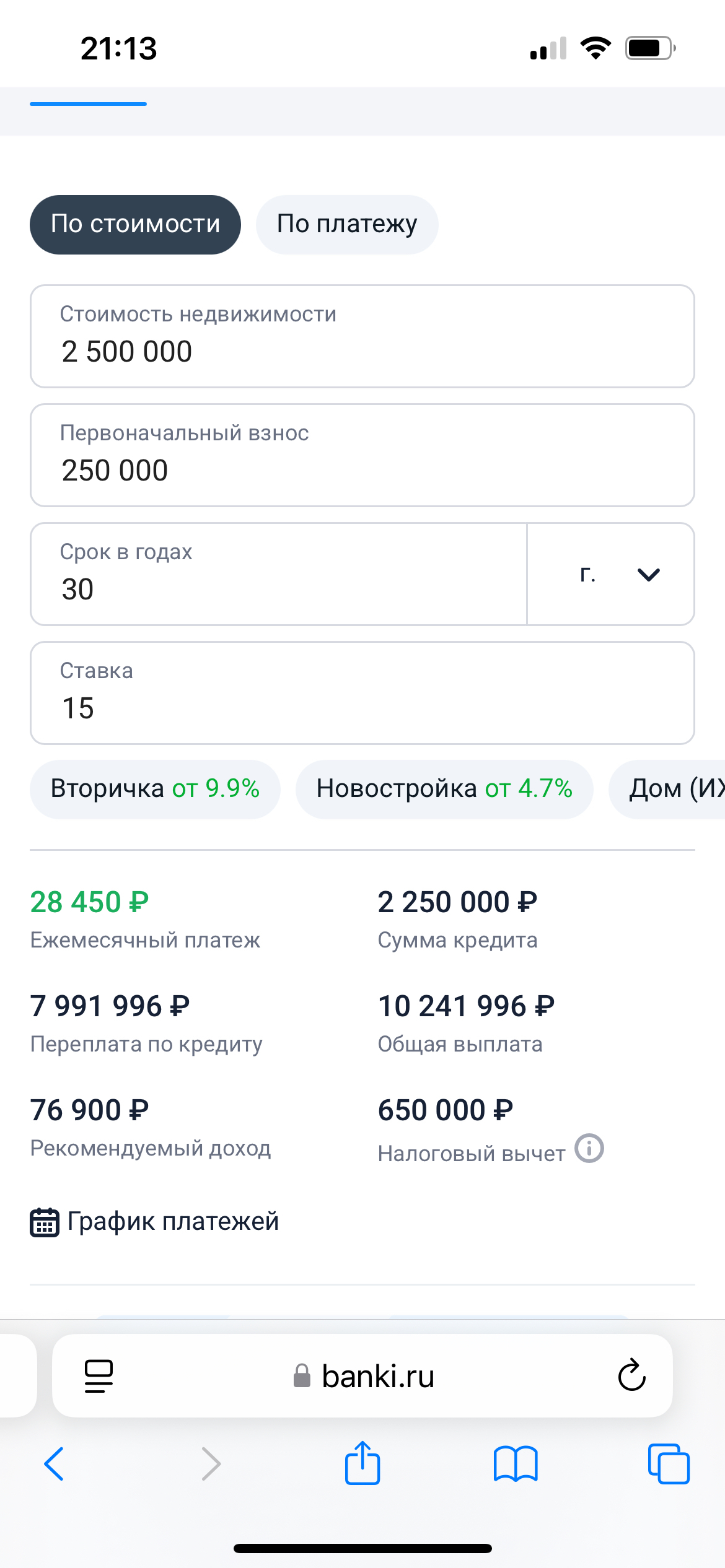Switch to По стоимости calculation mode
Screen dimensions: 725x1568
pyautogui.click(x=135, y=224)
